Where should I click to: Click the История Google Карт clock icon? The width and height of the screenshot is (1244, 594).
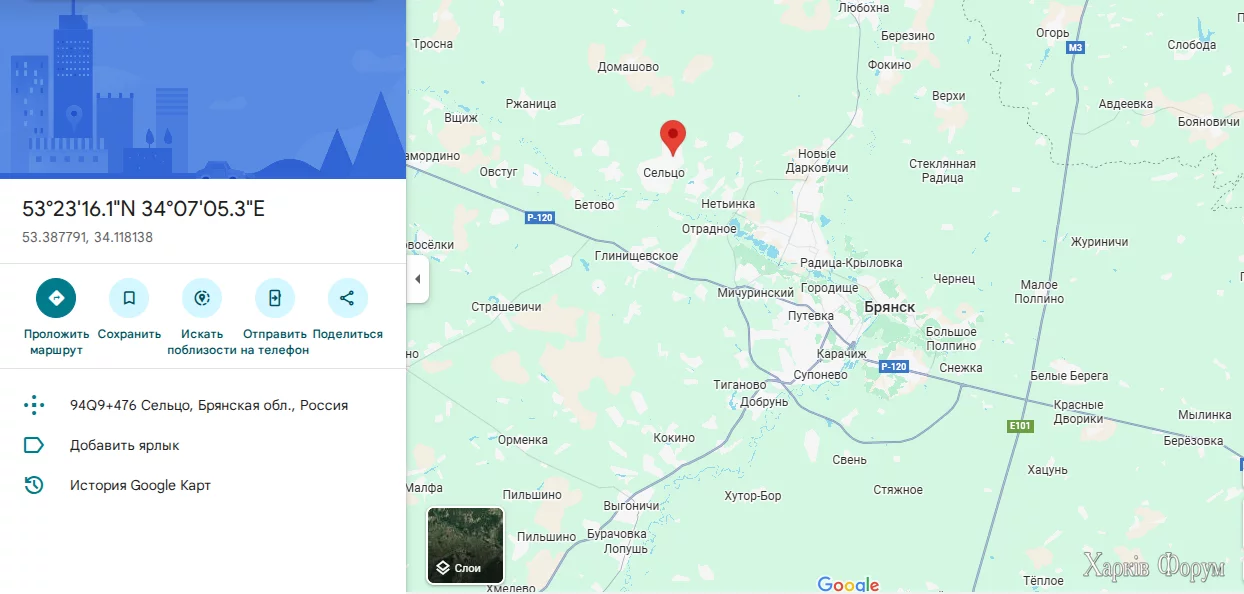34,485
